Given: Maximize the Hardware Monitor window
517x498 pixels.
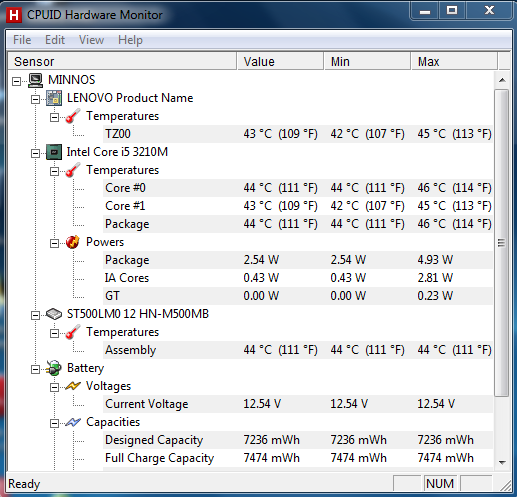Looking at the screenshot, I should (x=452, y=11).
